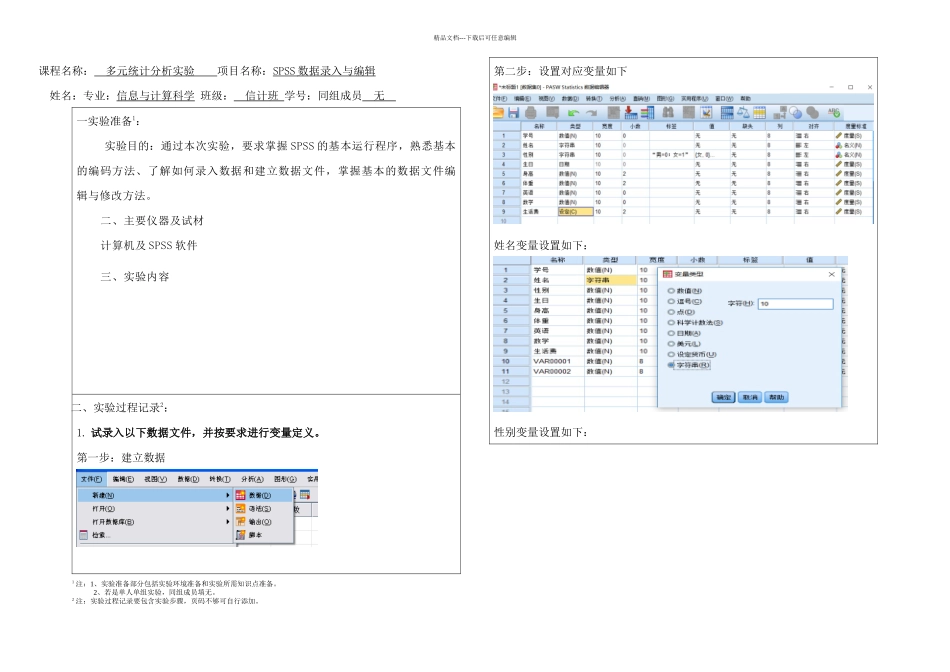Click the Recall dialog icon after the printer

pos(553,112)
